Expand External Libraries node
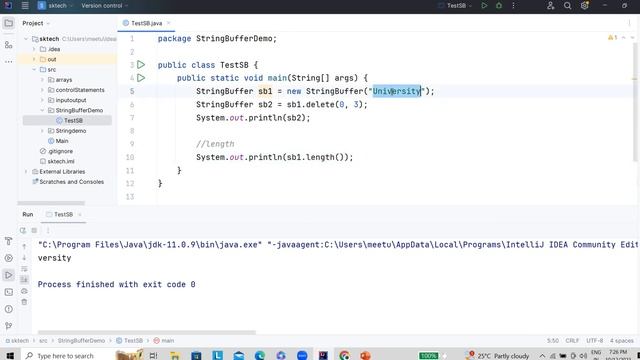The width and height of the screenshot is (640, 360). click(26, 171)
